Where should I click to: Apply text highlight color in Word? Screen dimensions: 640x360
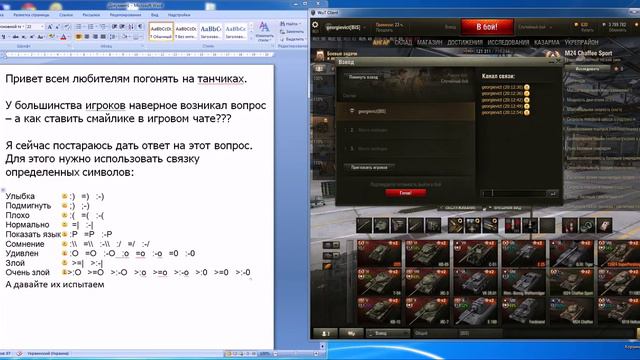[51, 36]
